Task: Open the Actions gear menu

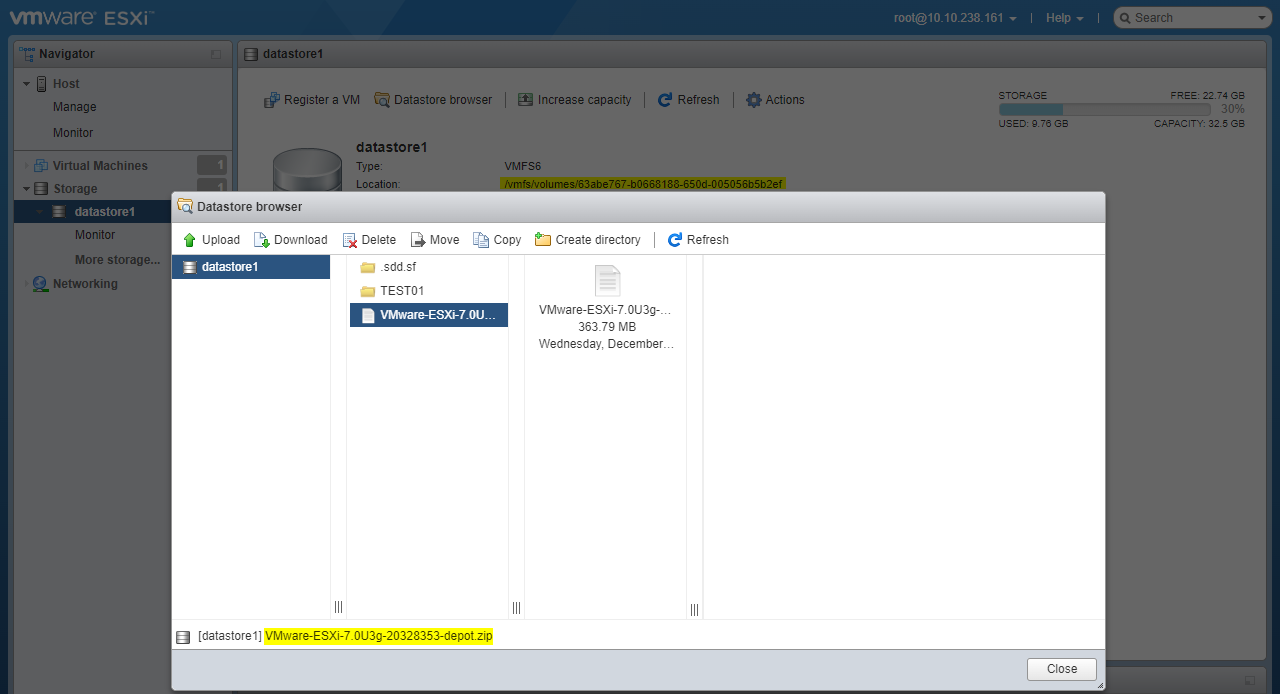Action: (775, 100)
